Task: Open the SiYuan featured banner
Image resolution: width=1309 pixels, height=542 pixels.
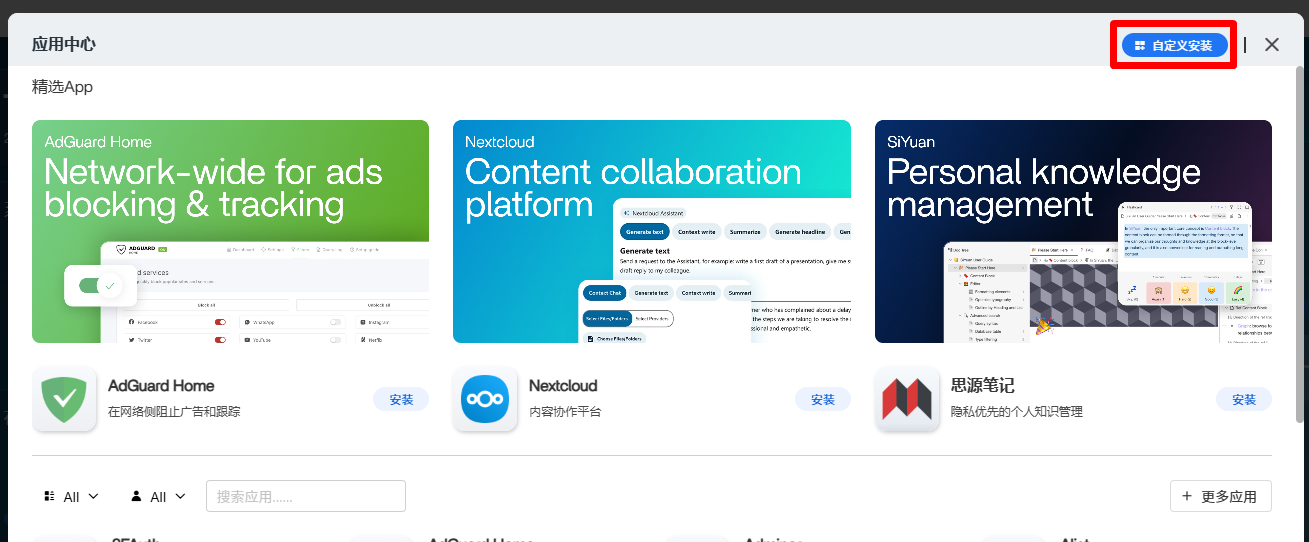Action: click(x=1073, y=232)
